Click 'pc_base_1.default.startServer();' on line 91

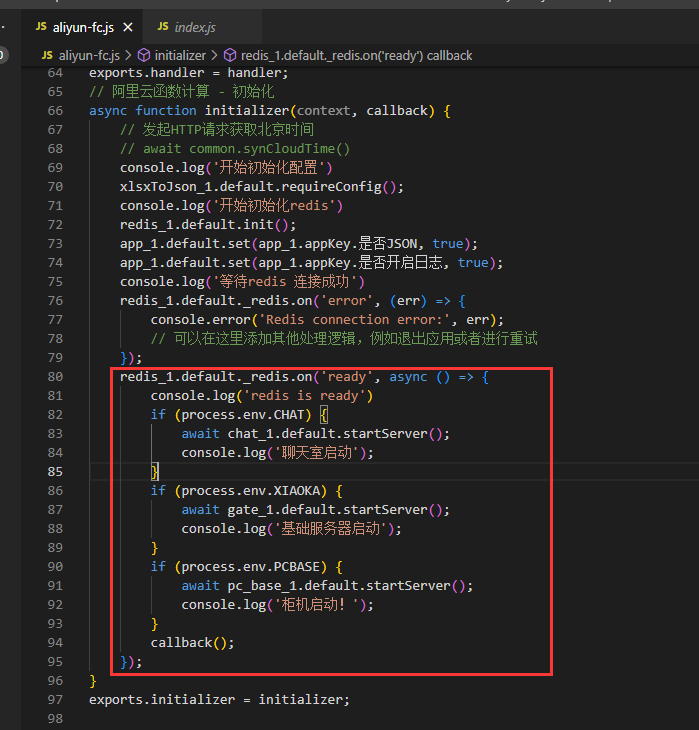[350, 586]
